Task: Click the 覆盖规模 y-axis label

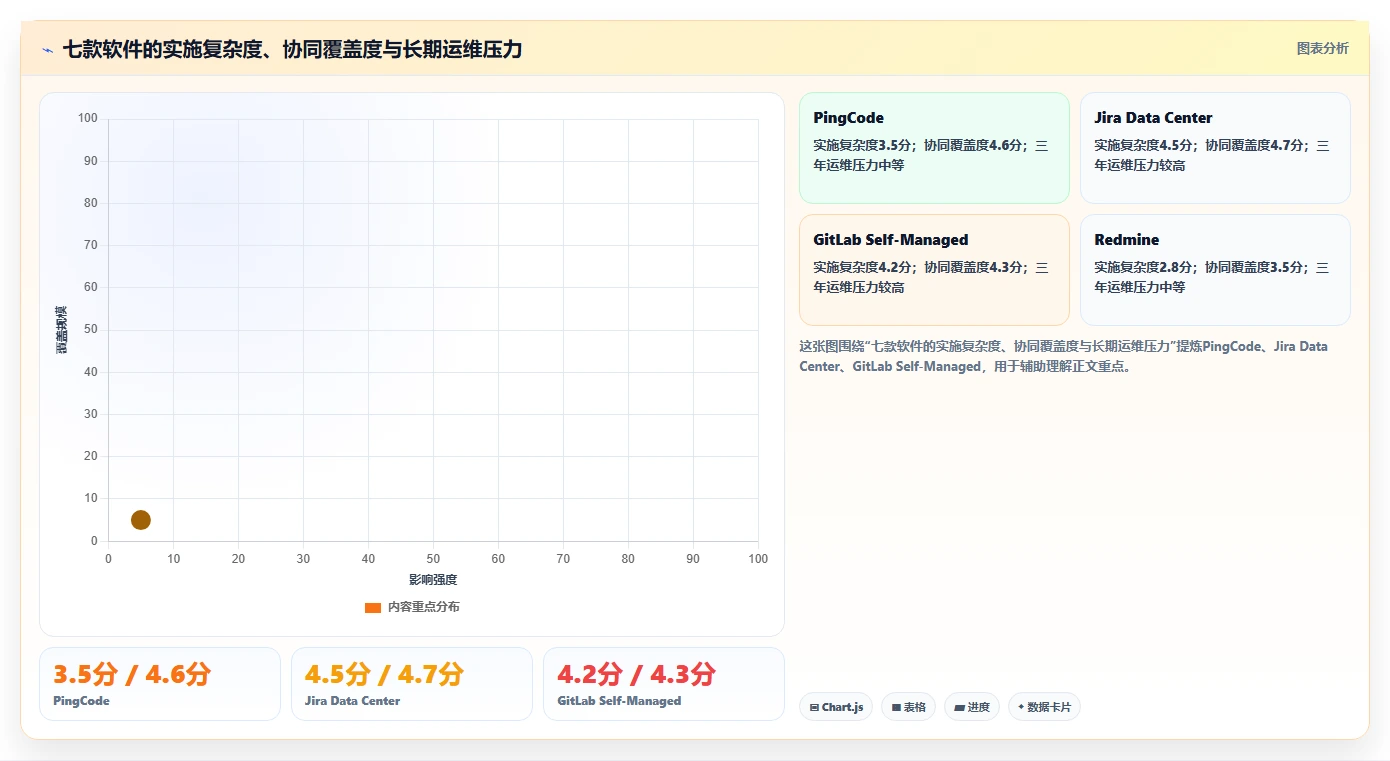Action: point(61,329)
